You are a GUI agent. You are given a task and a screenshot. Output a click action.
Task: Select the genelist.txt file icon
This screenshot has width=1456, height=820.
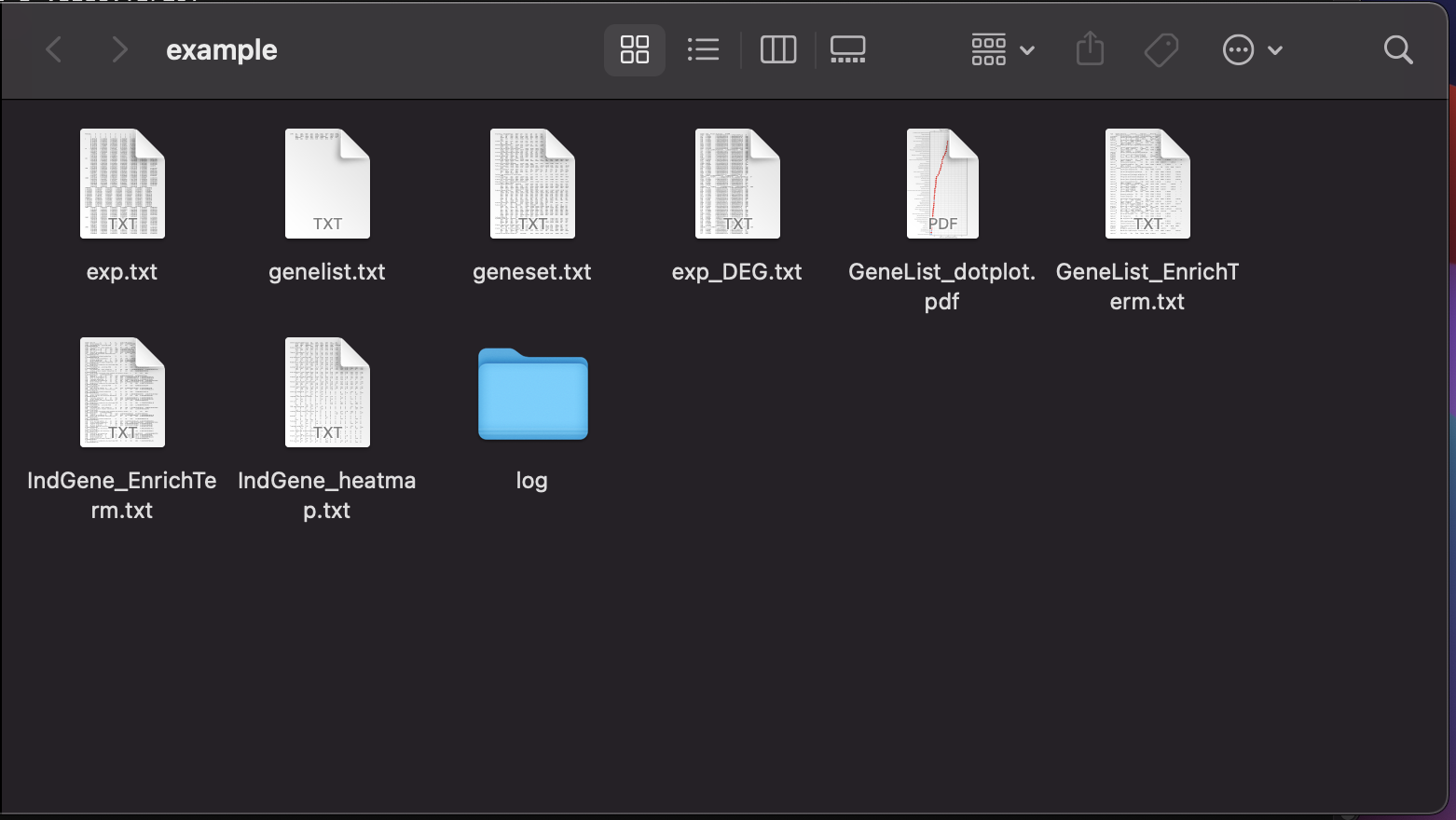pos(327,184)
